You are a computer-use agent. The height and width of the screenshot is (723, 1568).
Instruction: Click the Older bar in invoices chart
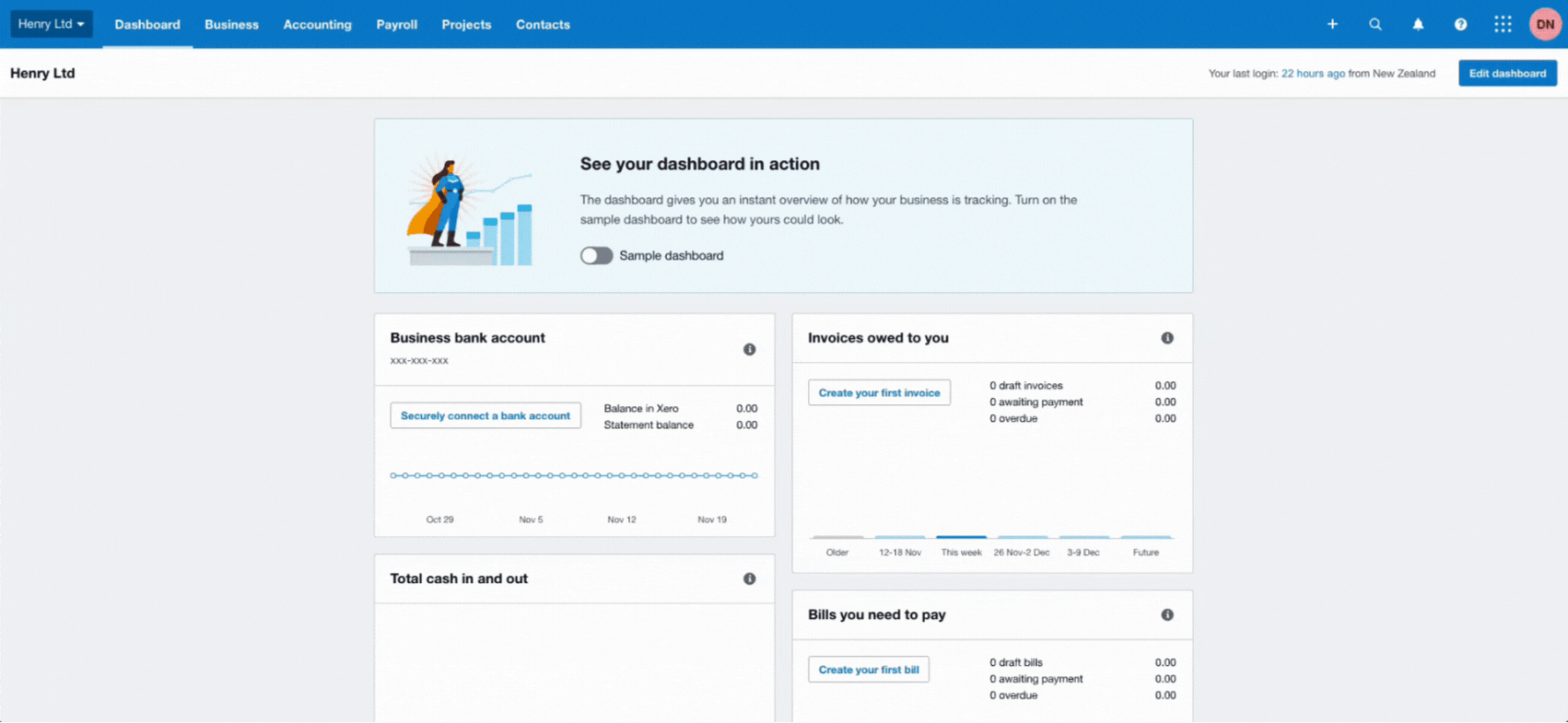[x=837, y=536]
